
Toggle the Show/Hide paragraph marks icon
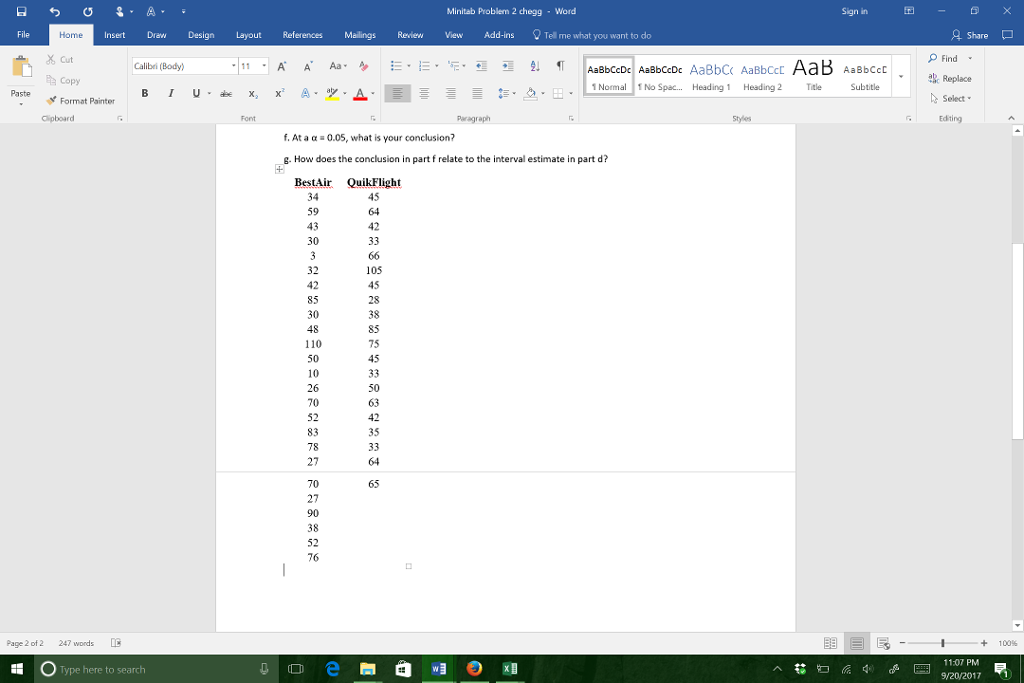(x=560, y=66)
